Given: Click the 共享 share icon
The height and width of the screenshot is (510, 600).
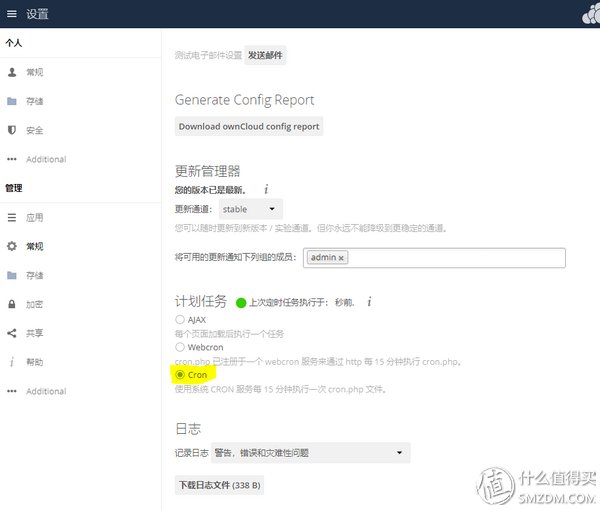Looking at the screenshot, I should [12, 333].
